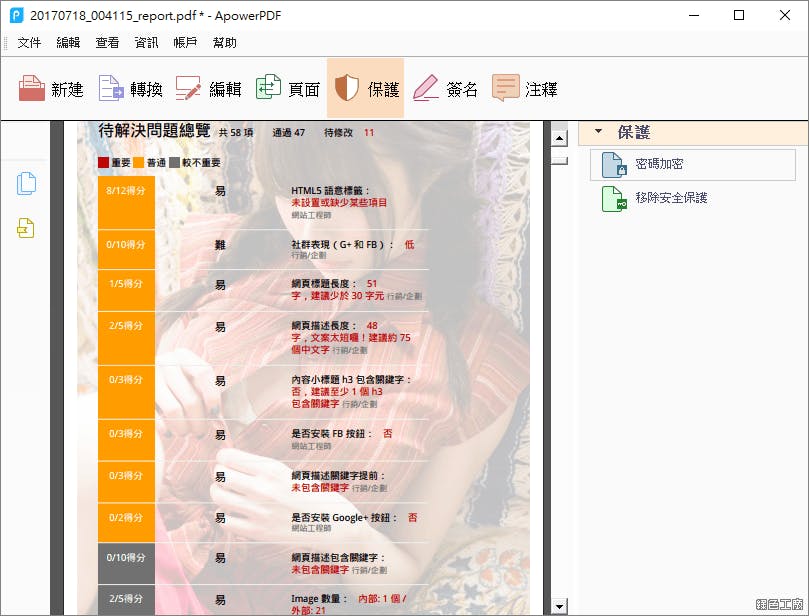Click the 密碼加密 password encrypt icon

pyautogui.click(x=614, y=165)
